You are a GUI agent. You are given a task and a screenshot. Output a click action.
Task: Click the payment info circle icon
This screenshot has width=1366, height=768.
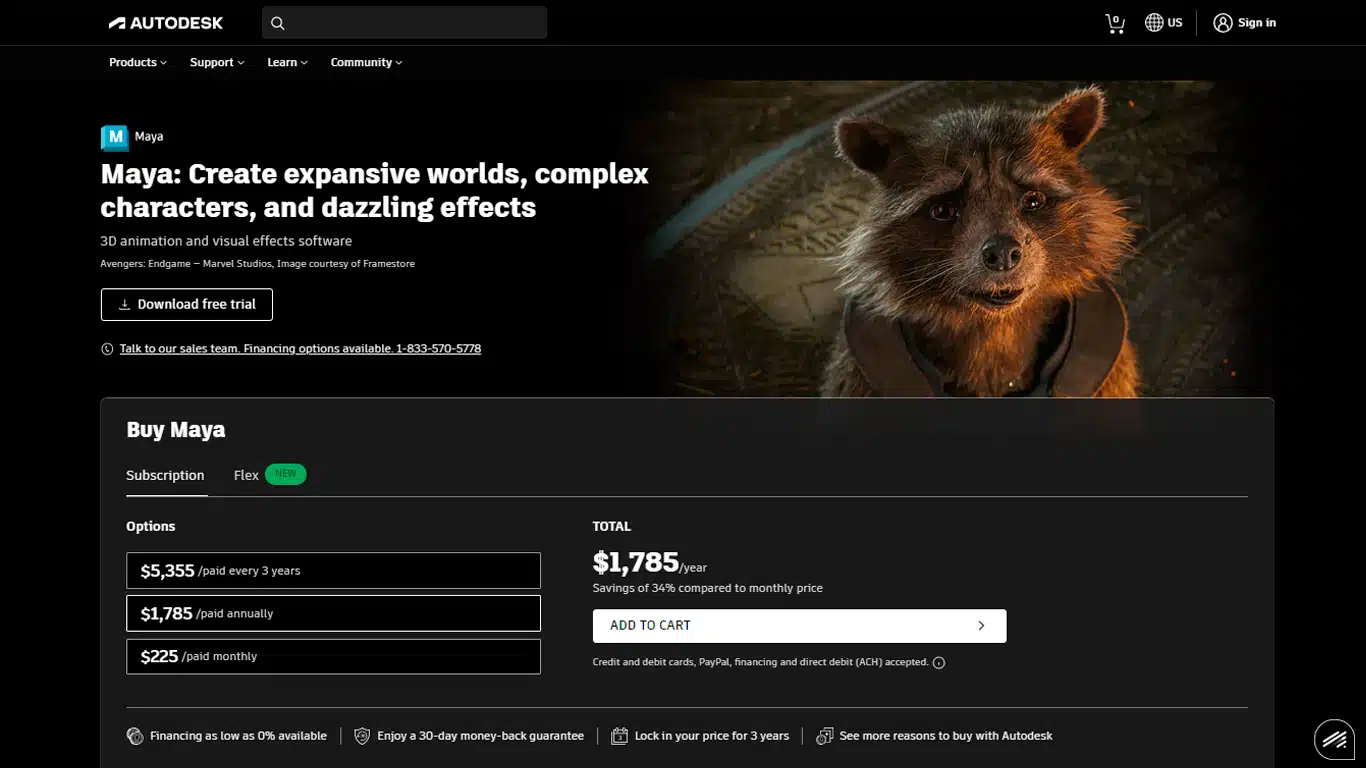[939, 662]
